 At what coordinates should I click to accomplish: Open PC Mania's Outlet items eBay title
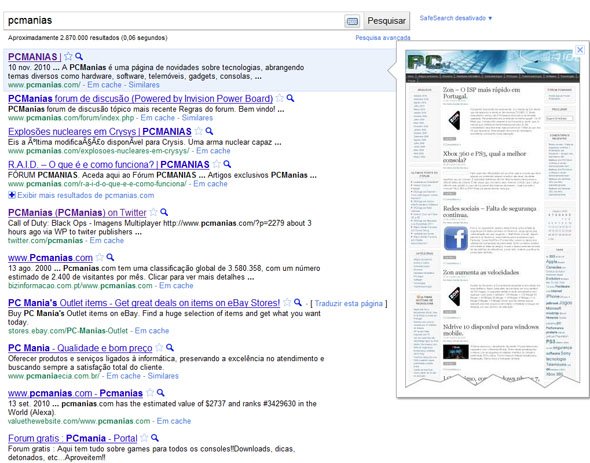pos(144,303)
